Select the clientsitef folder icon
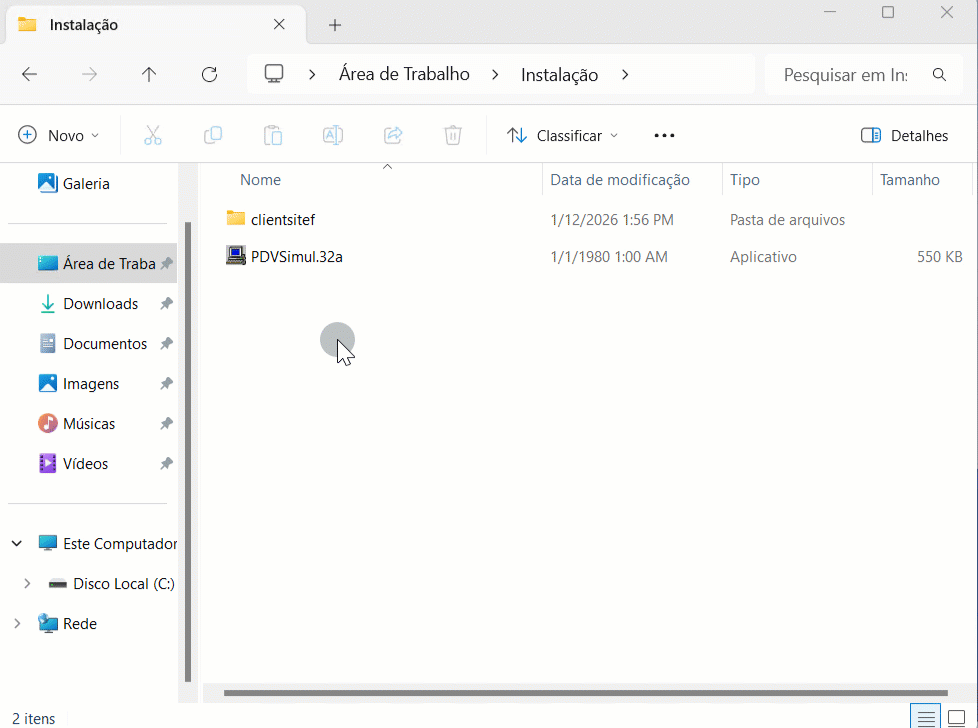The width and height of the screenshot is (978, 728). coord(235,218)
